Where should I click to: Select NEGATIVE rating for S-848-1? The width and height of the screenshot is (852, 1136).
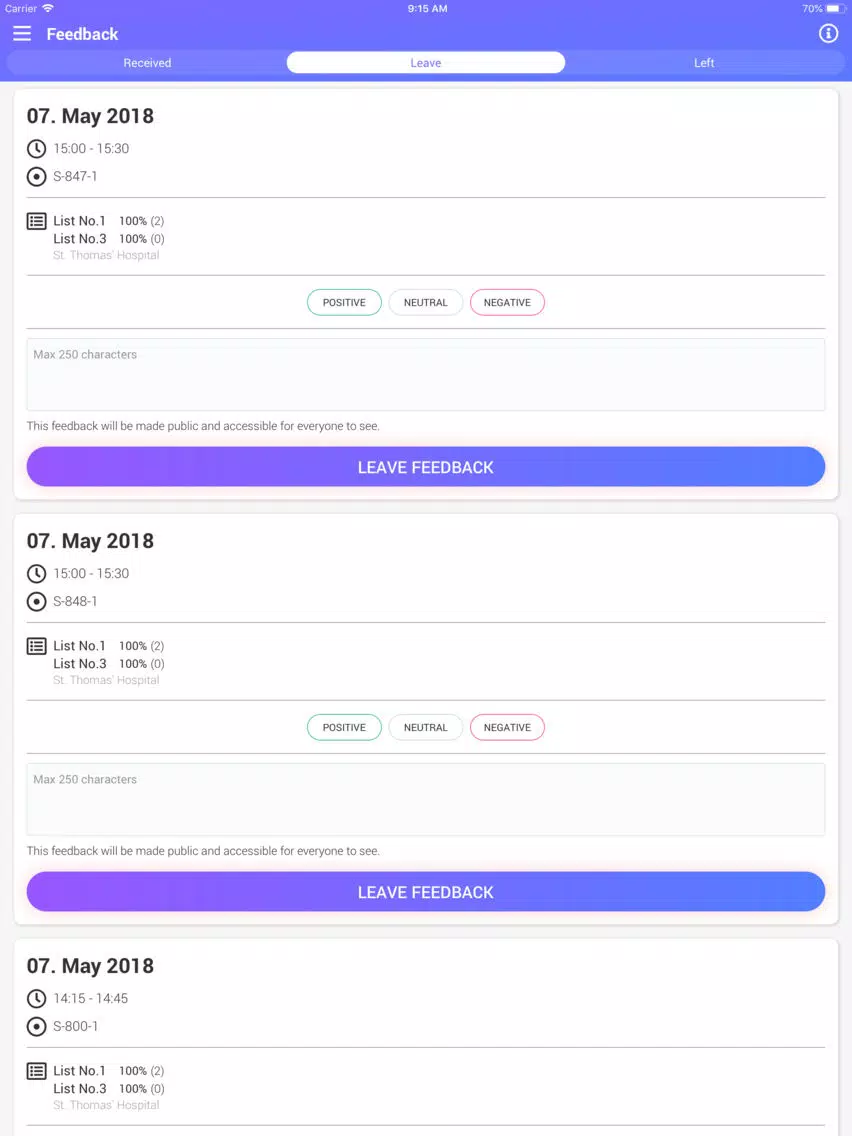pyautogui.click(x=507, y=727)
